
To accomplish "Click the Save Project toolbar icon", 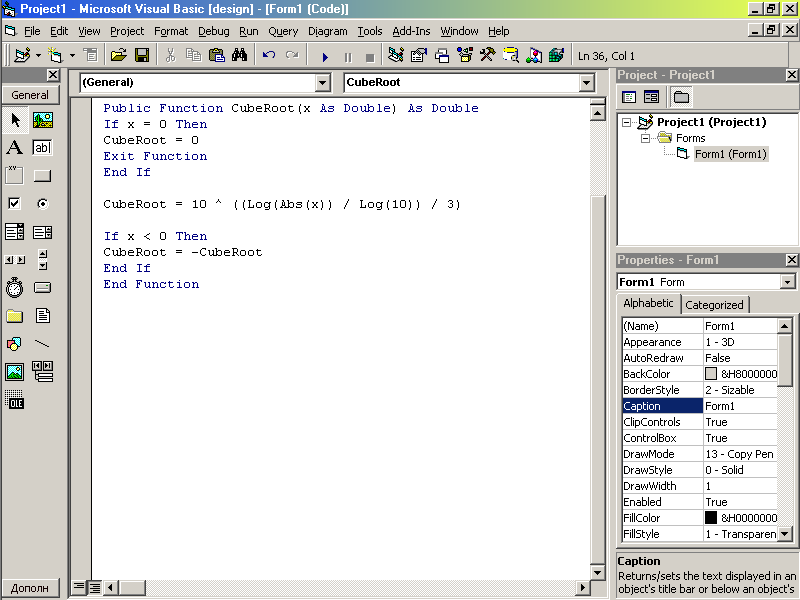I will click(x=142, y=55).
